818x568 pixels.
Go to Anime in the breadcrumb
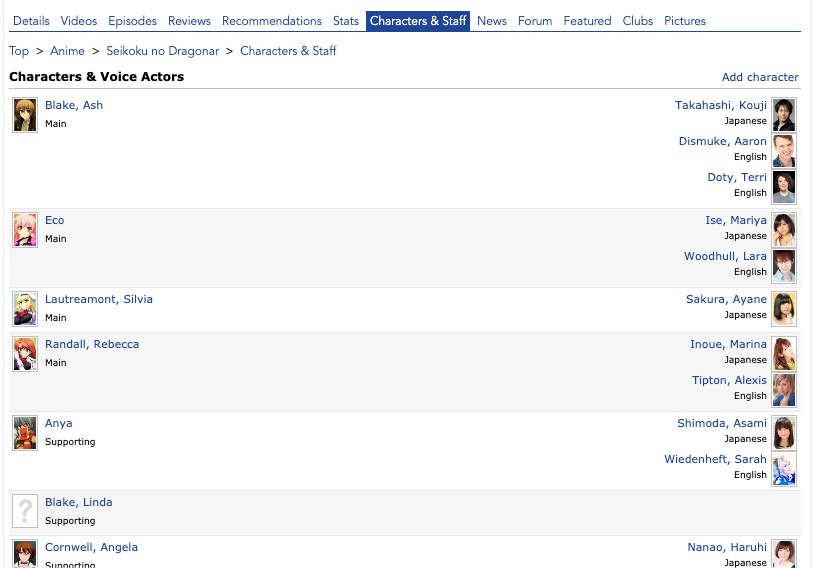pos(67,51)
